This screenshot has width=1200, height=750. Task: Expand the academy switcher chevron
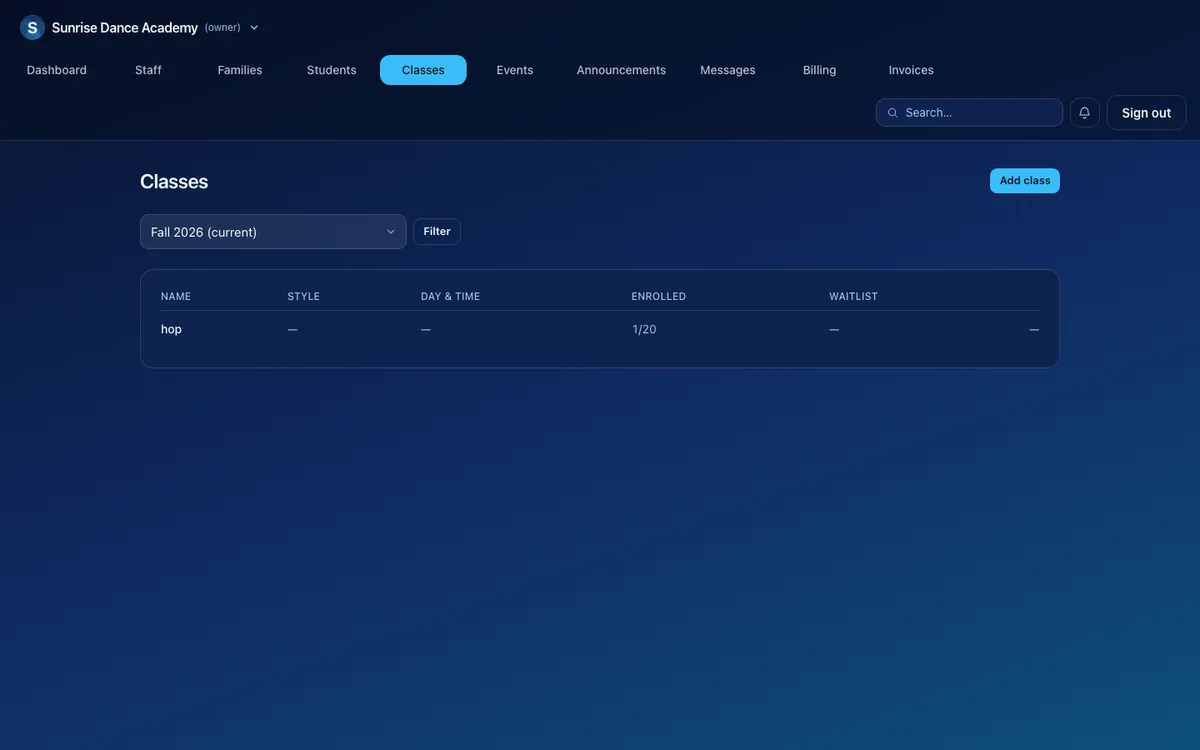coord(254,28)
